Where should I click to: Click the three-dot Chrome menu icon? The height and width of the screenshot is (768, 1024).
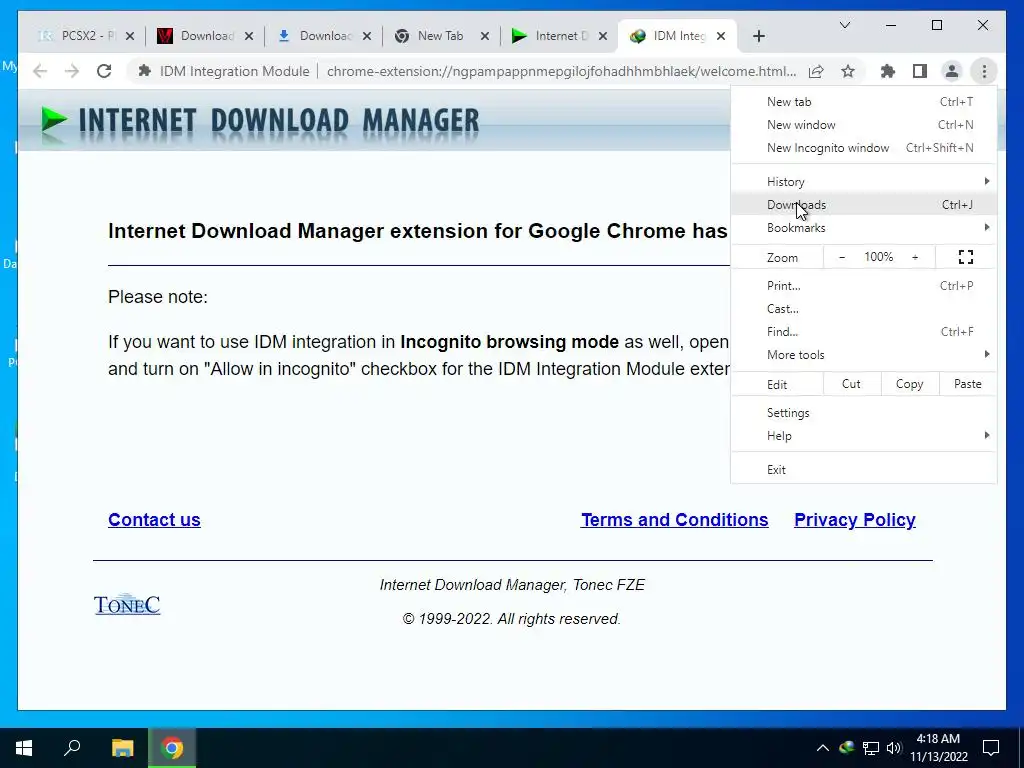(984, 71)
